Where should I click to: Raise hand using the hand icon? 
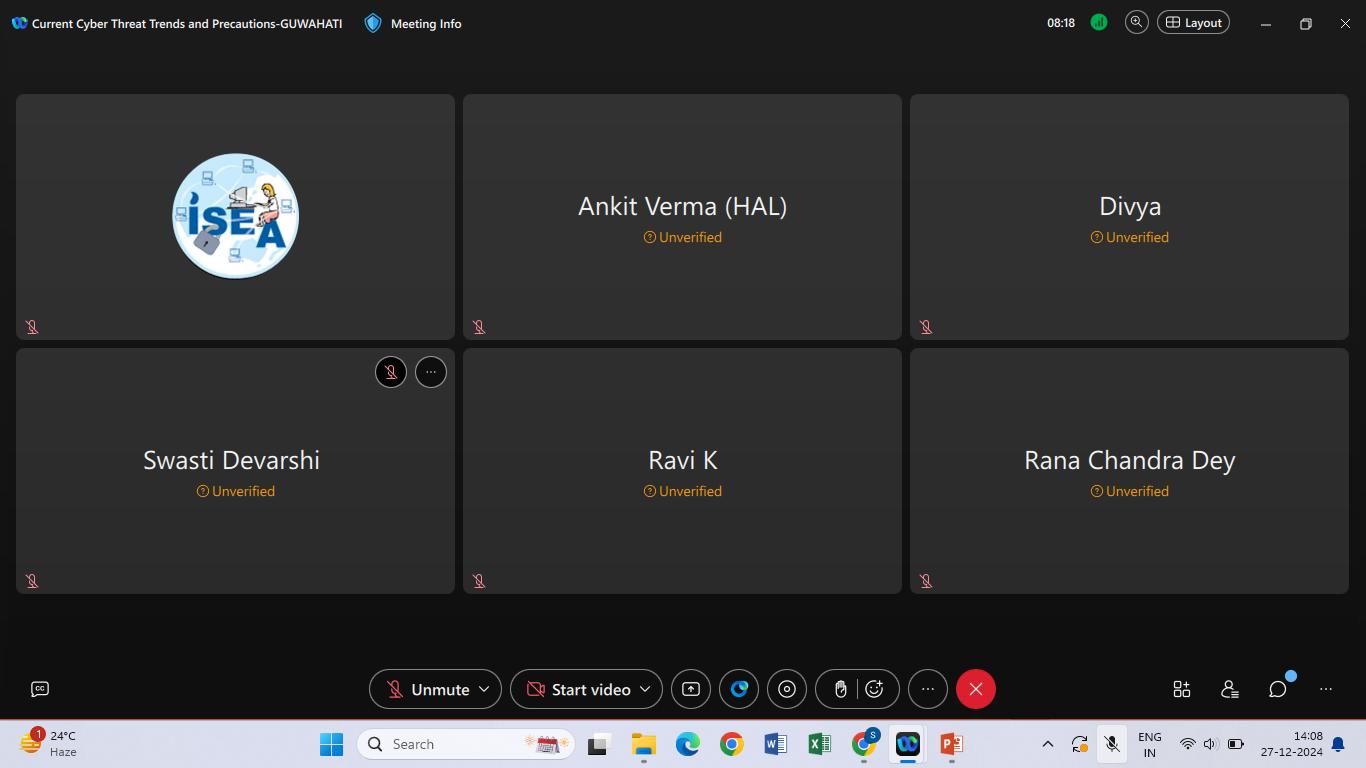click(x=841, y=689)
